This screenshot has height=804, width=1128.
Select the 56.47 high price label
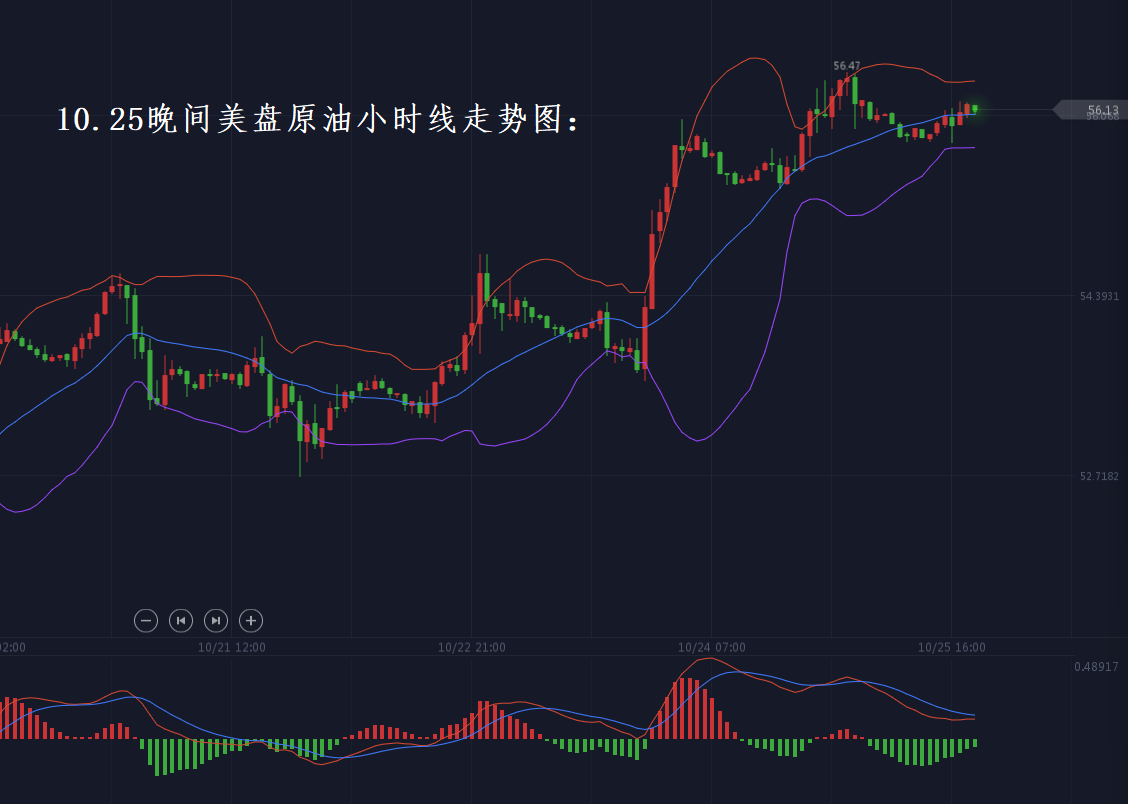[846, 66]
